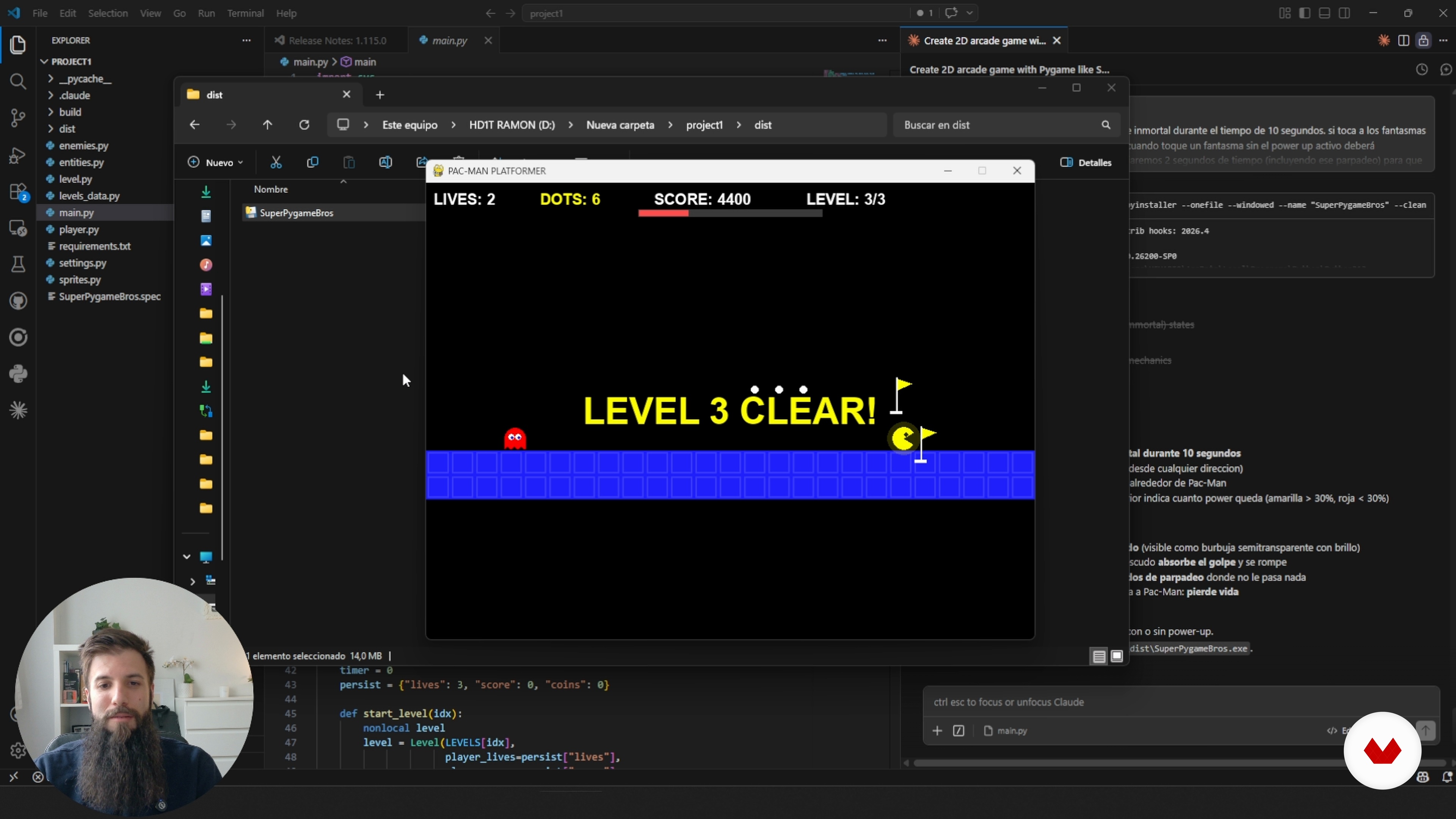The width and height of the screenshot is (1456, 819).
Task: Toggle the primary side bar visibility
Action: tap(1304, 13)
